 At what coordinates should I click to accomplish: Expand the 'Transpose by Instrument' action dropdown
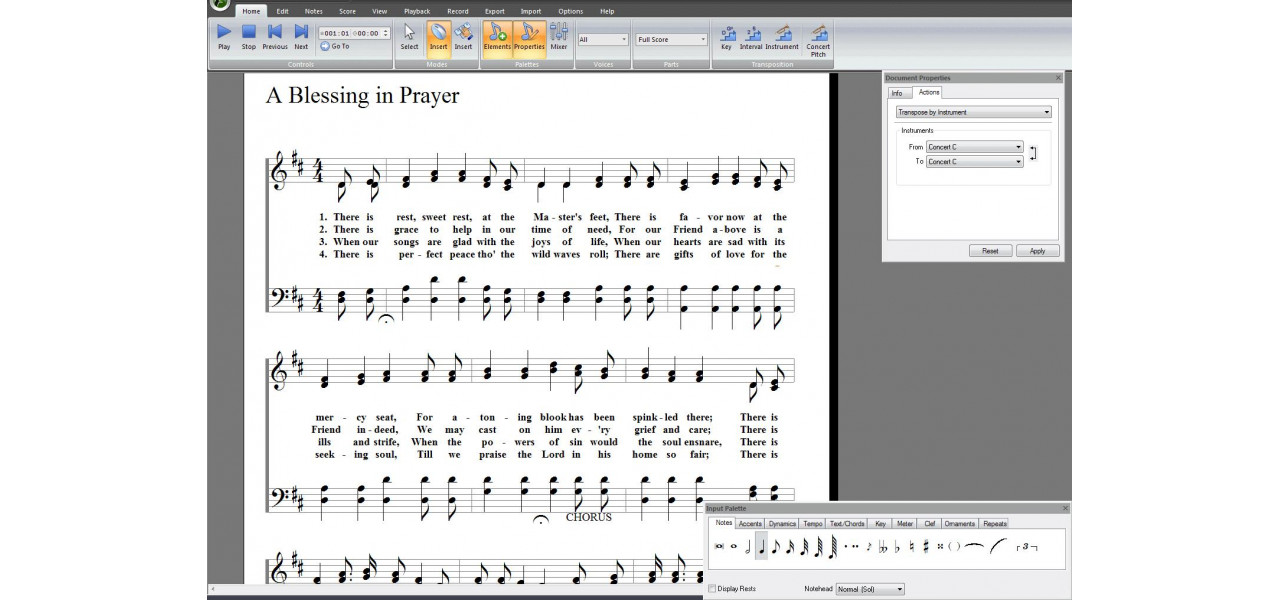click(973, 112)
